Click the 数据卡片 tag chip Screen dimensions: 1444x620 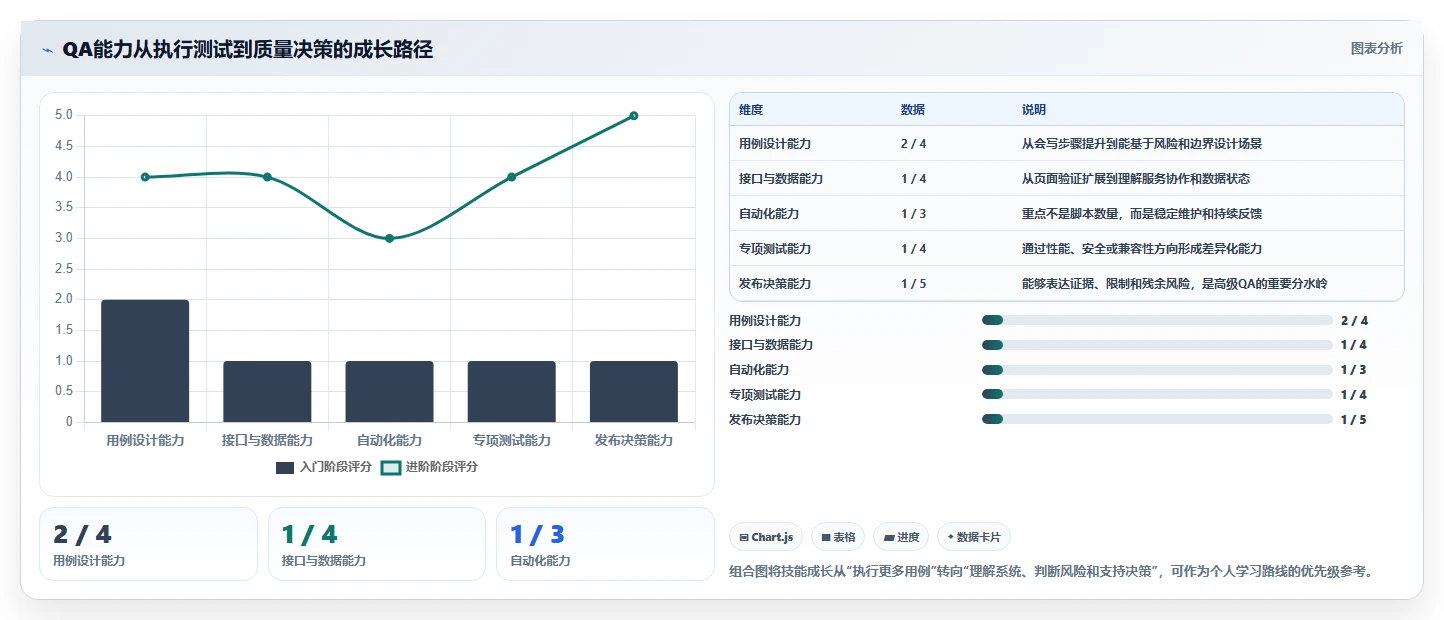click(x=974, y=537)
